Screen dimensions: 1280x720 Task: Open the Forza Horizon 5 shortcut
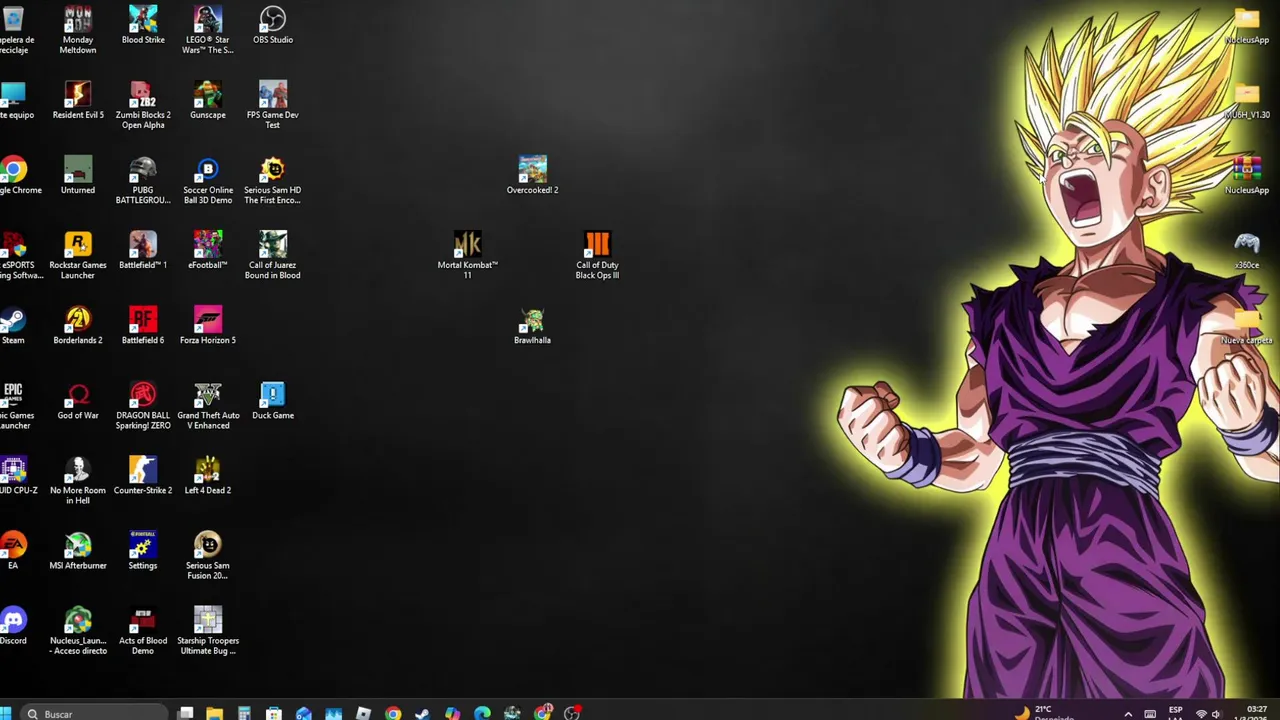pyautogui.click(x=208, y=325)
